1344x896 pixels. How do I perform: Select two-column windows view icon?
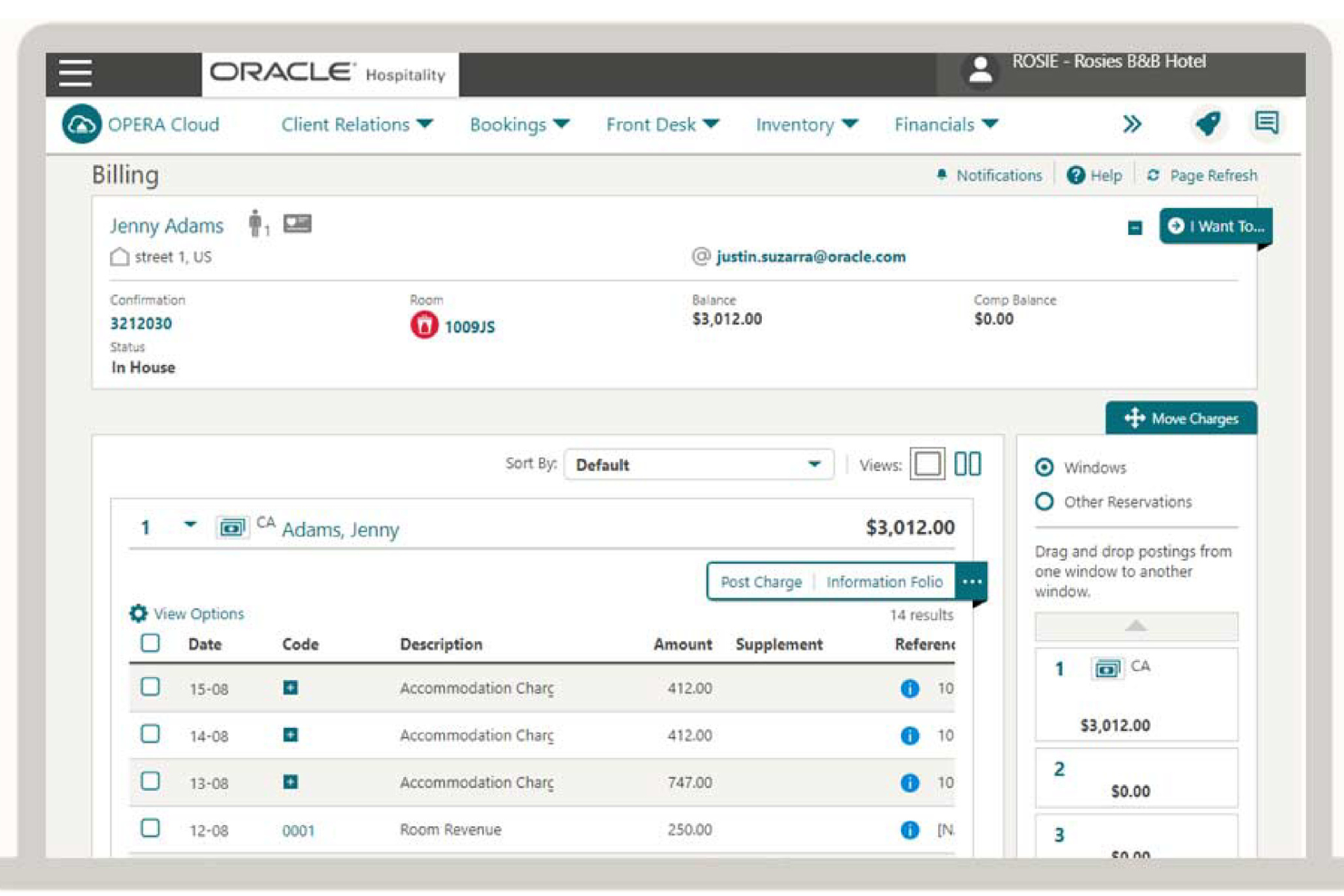pos(968,465)
